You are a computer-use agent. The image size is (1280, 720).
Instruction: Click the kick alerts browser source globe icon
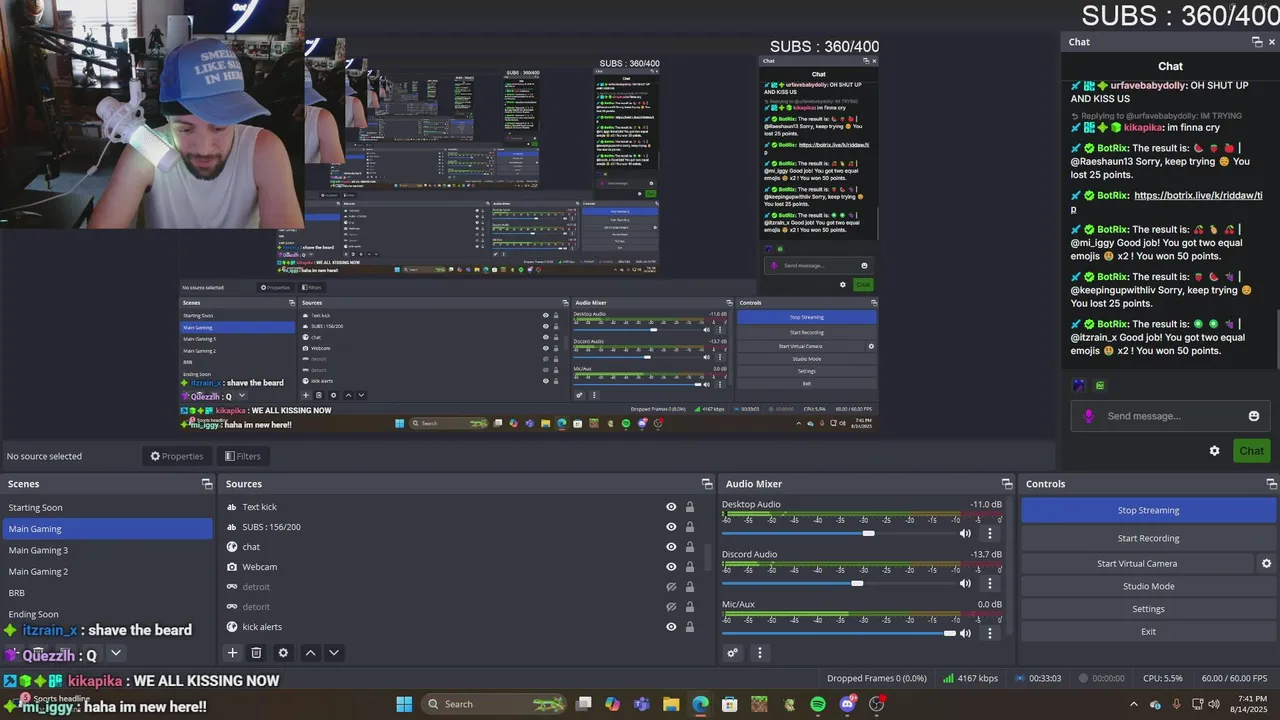[232, 627]
